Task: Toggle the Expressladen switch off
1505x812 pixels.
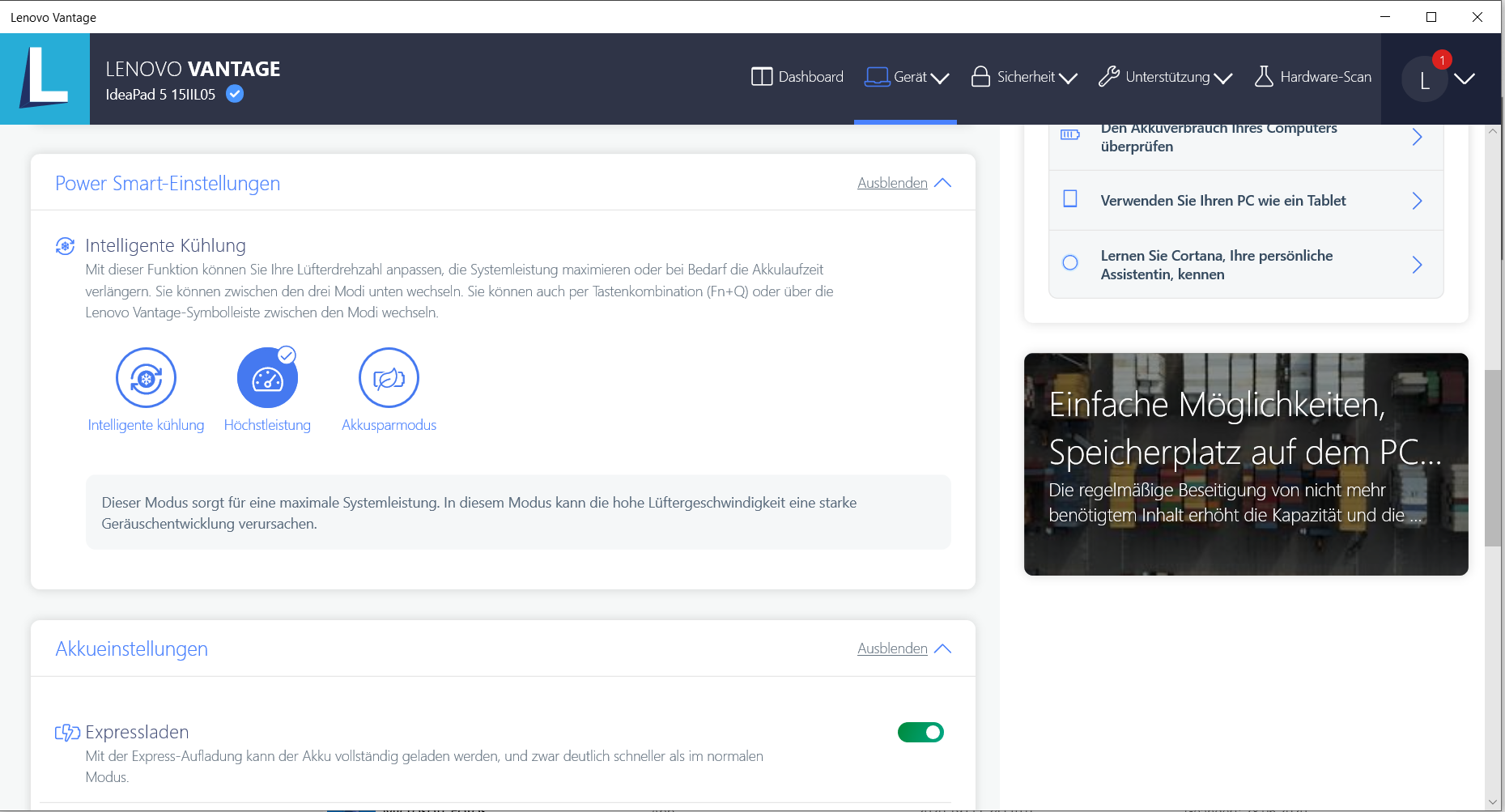Action: click(x=920, y=732)
